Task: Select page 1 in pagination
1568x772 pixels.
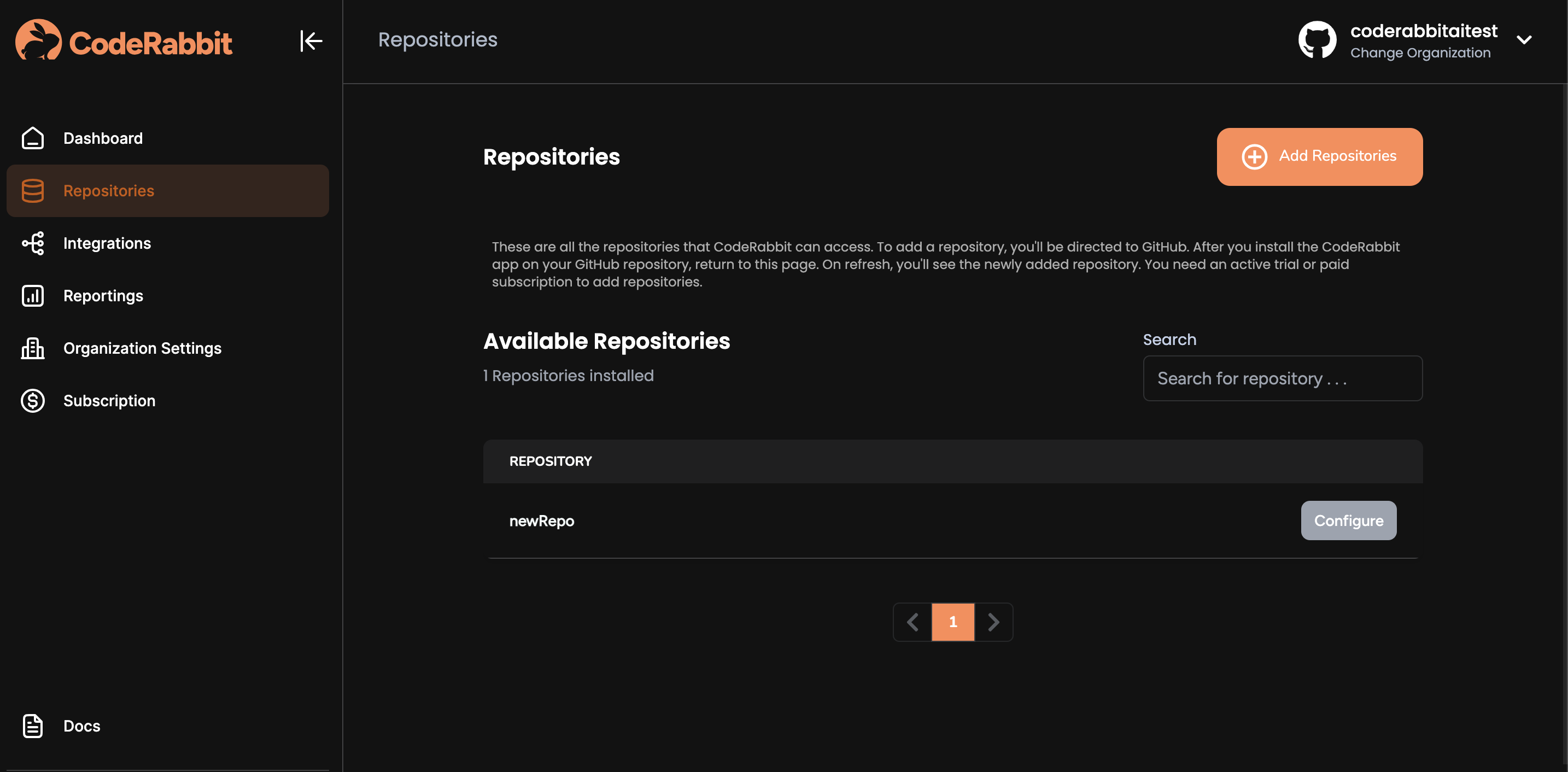Action: 952,622
